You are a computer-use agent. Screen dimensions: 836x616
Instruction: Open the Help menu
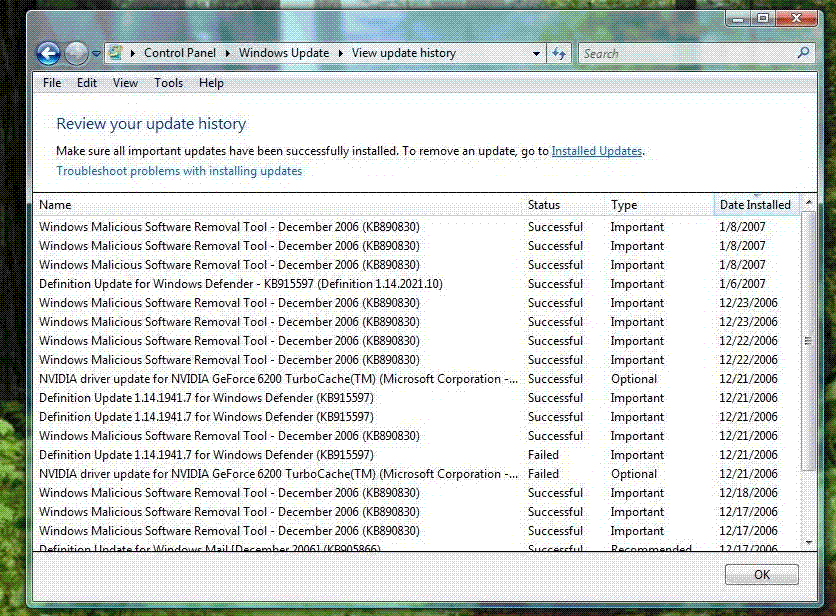pyautogui.click(x=211, y=83)
